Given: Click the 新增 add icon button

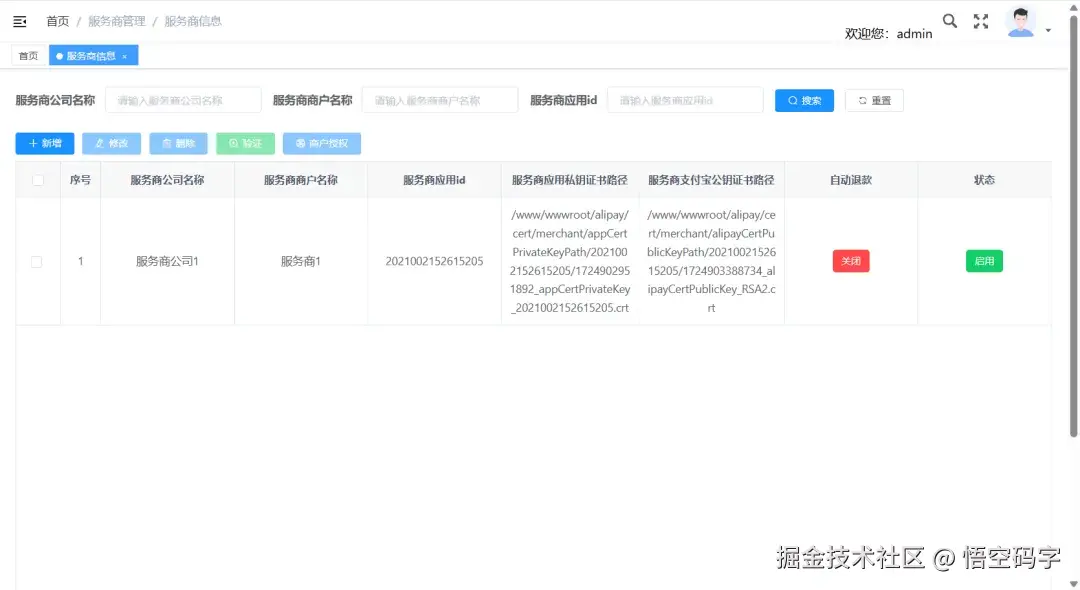Looking at the screenshot, I should pos(43,143).
